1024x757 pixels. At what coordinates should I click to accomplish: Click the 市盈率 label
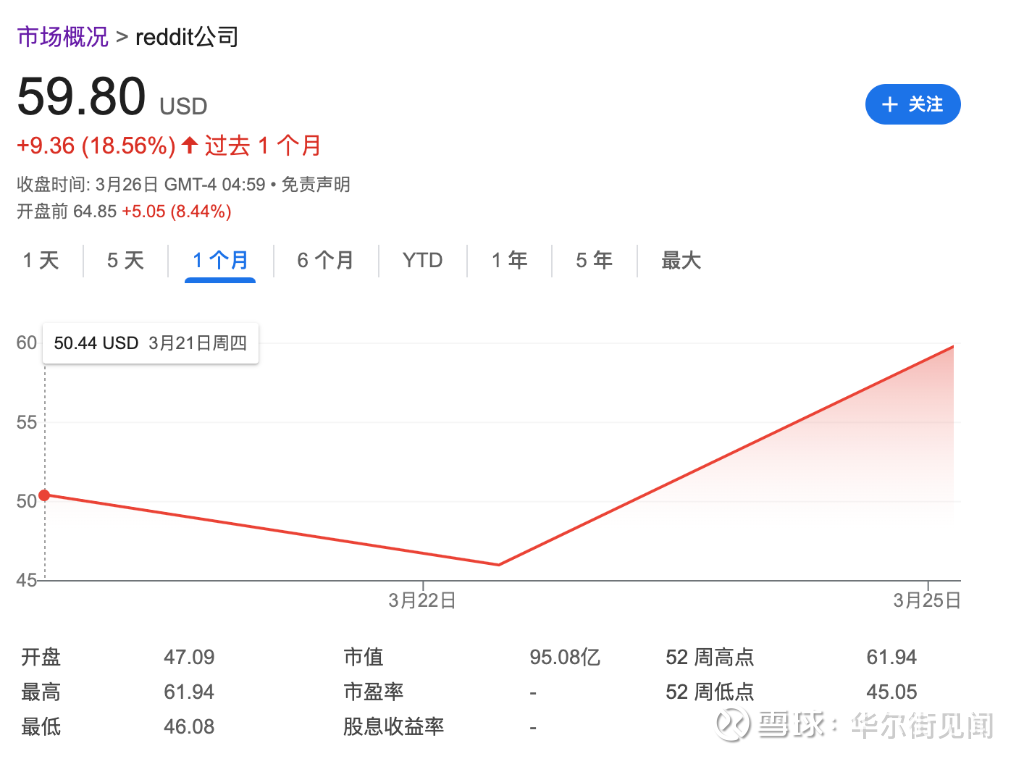coord(374,692)
